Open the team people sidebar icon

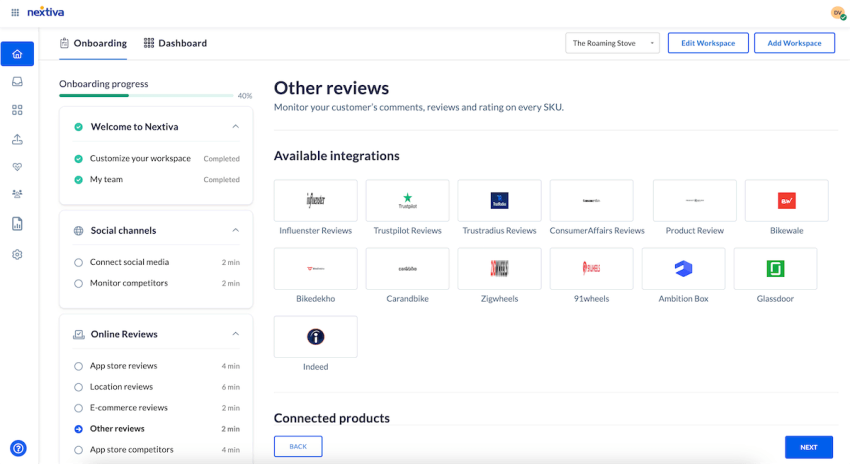click(17, 194)
